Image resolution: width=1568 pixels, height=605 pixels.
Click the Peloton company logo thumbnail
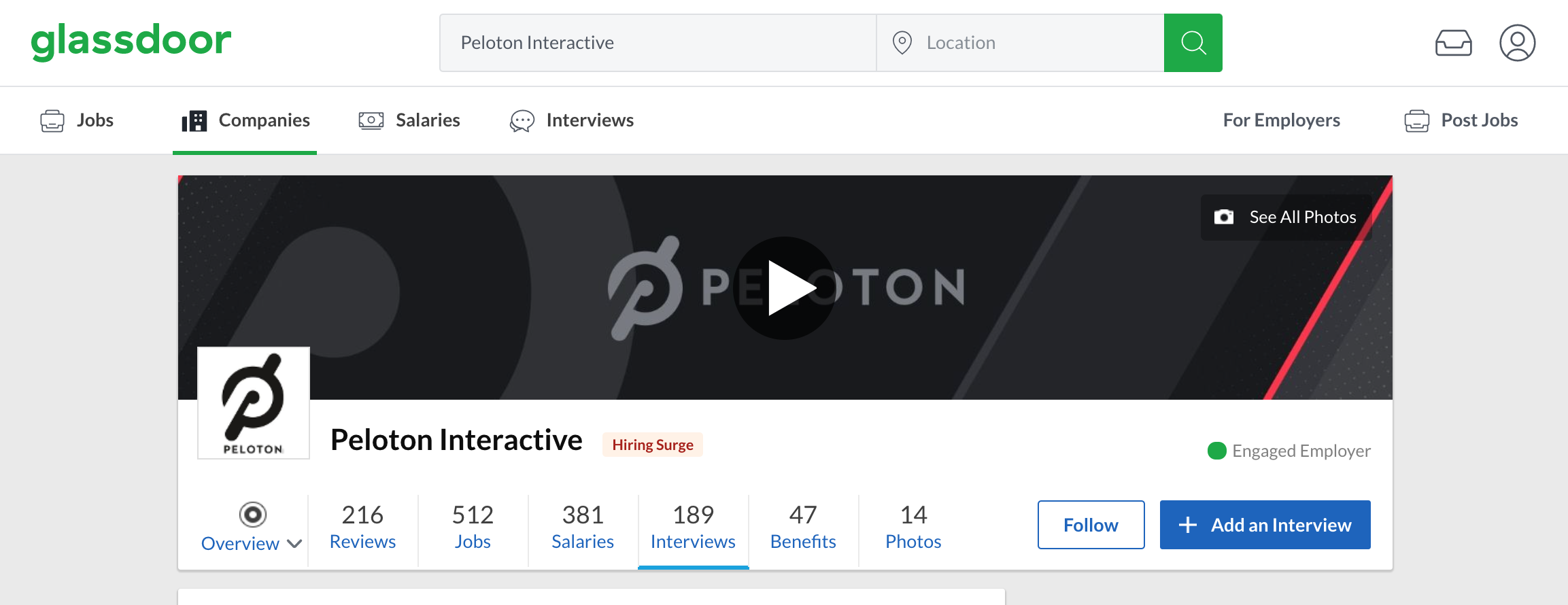click(x=254, y=403)
